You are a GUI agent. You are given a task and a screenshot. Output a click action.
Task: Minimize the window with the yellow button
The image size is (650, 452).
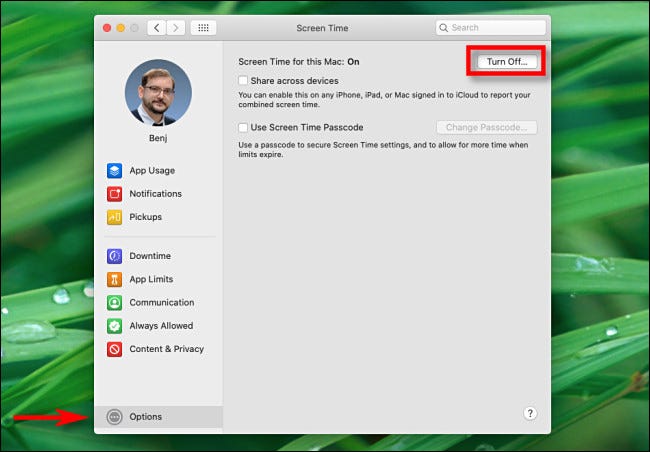point(121,28)
